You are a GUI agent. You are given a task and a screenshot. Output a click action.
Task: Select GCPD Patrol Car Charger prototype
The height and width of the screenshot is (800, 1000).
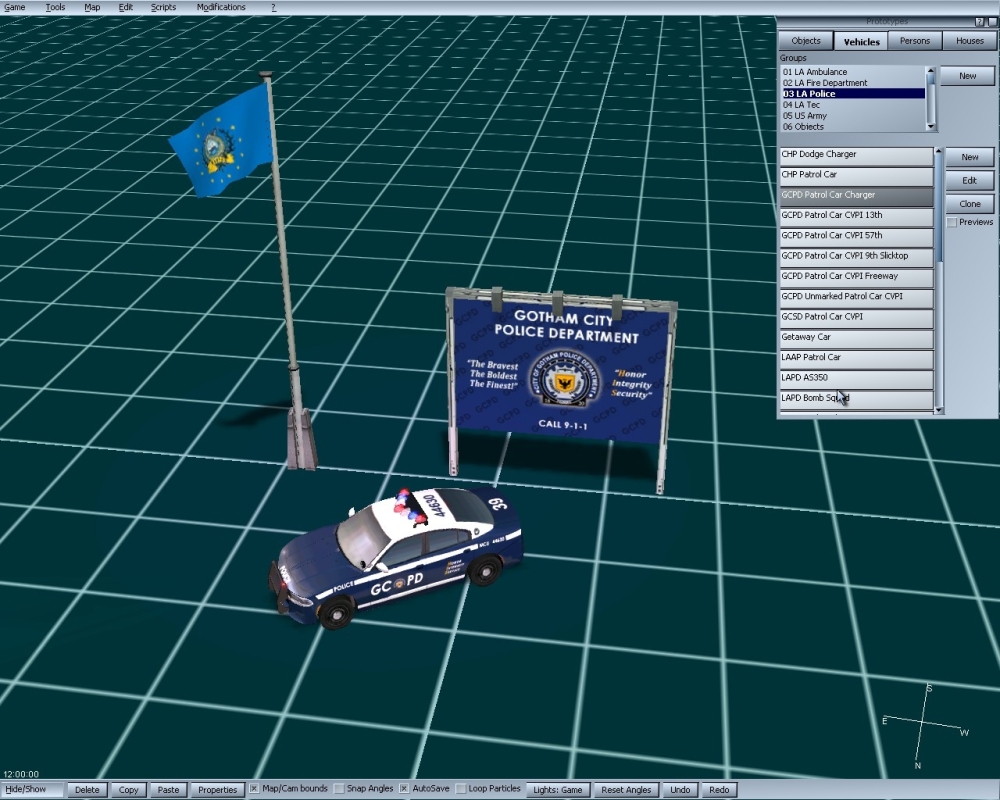[x=856, y=196]
